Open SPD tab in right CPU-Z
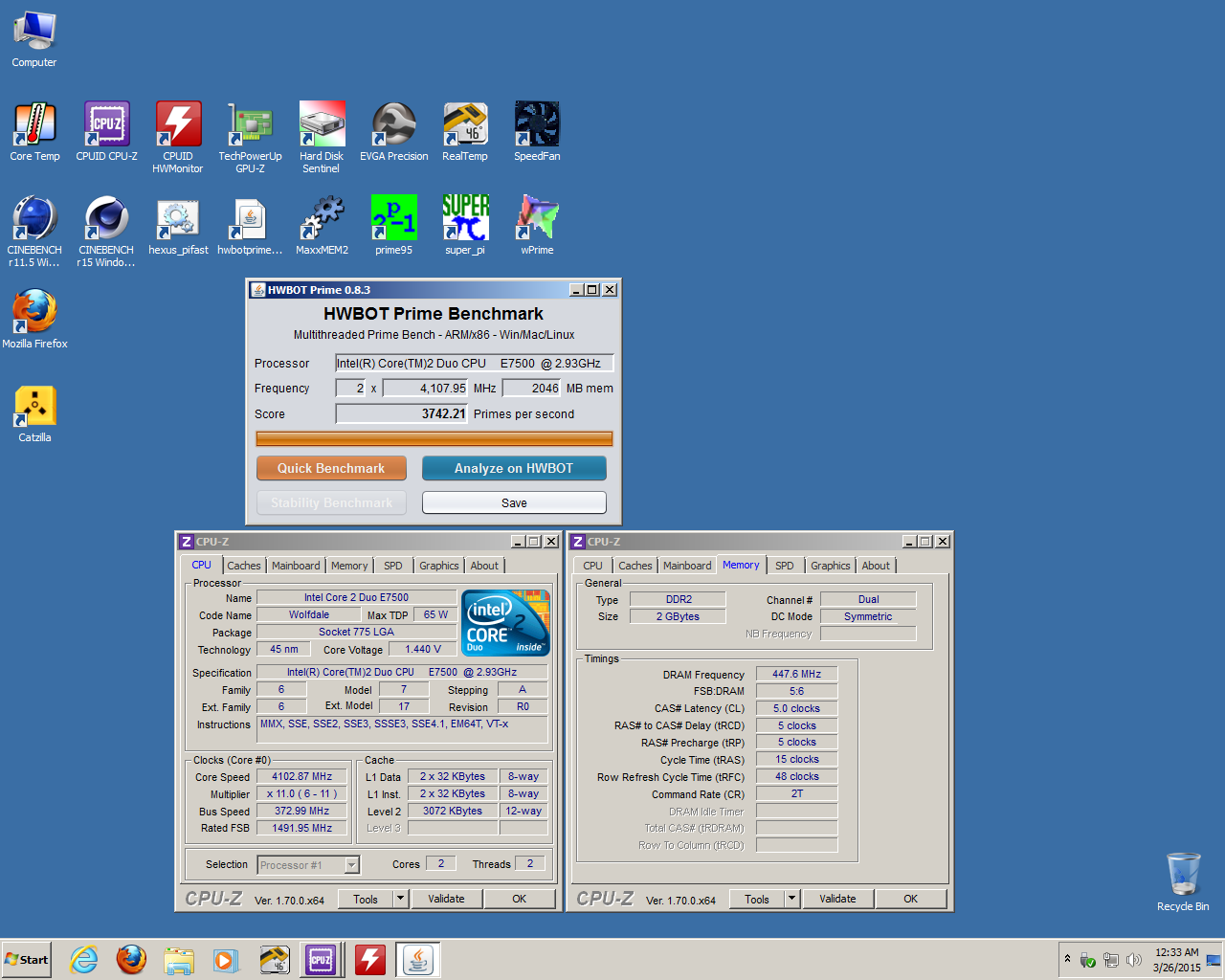Image resolution: width=1225 pixels, height=980 pixels. (x=785, y=566)
